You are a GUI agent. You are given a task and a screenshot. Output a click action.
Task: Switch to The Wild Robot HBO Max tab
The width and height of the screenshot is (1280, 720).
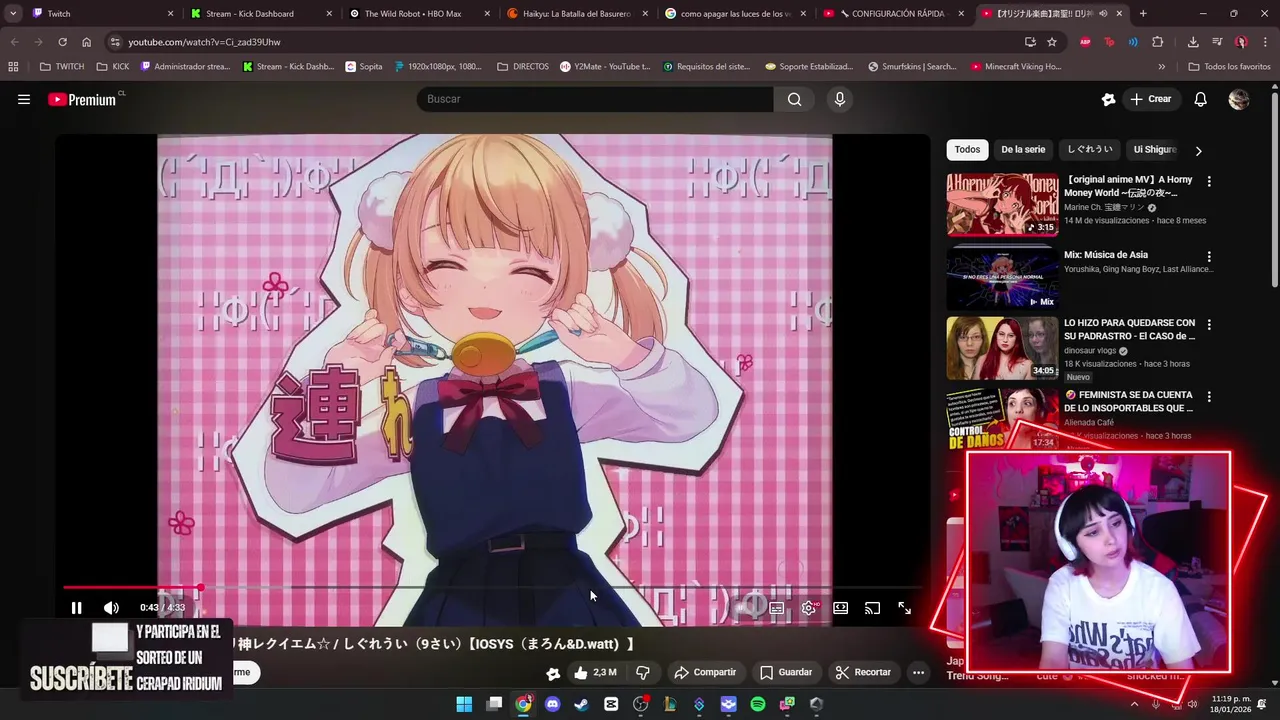[x=420, y=14]
